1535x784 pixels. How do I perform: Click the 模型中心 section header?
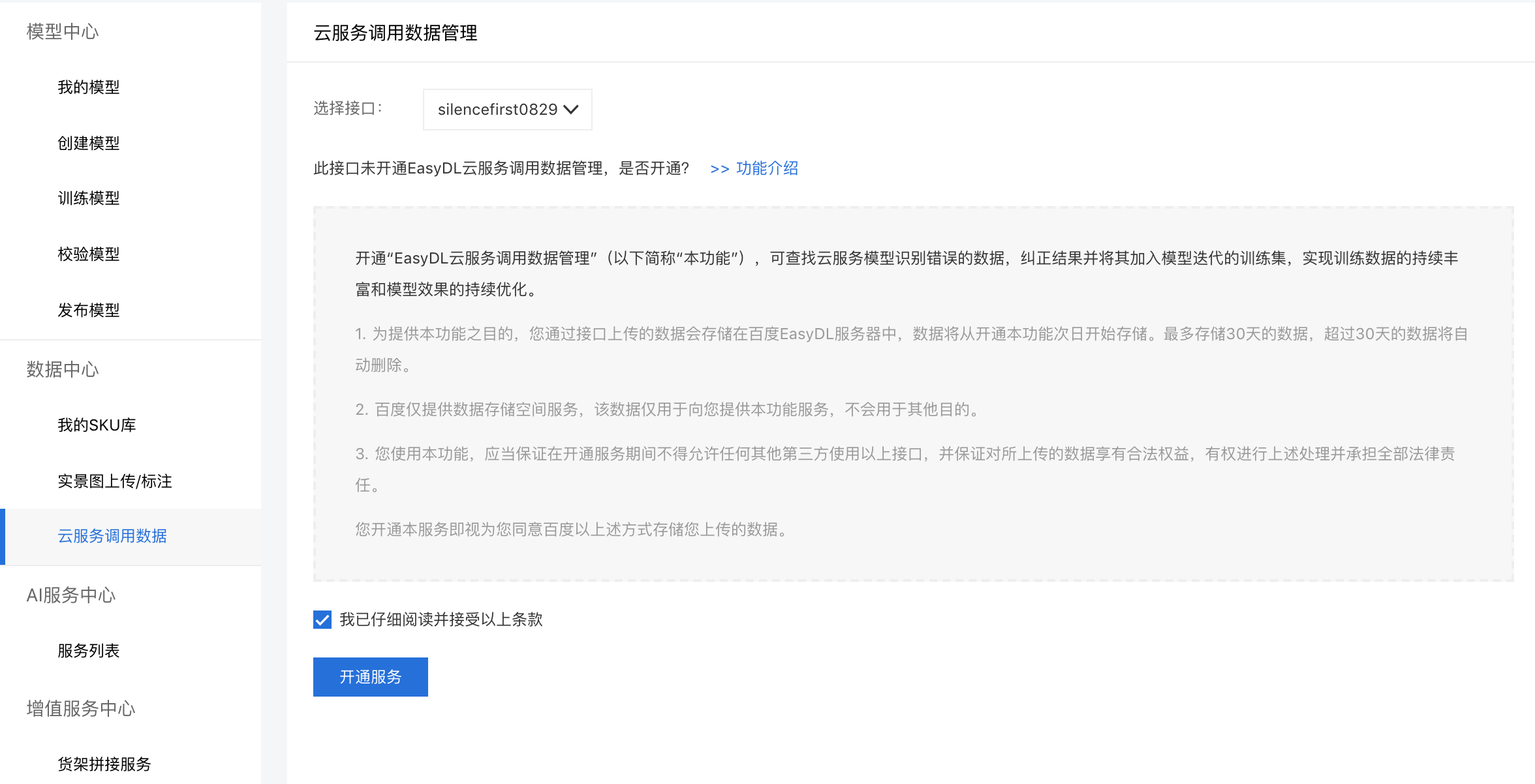pos(63,31)
